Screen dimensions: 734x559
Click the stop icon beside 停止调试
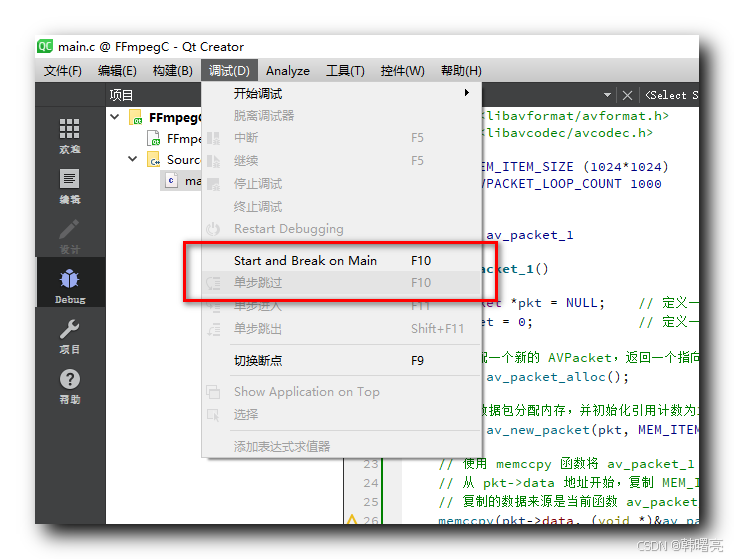pos(213,184)
